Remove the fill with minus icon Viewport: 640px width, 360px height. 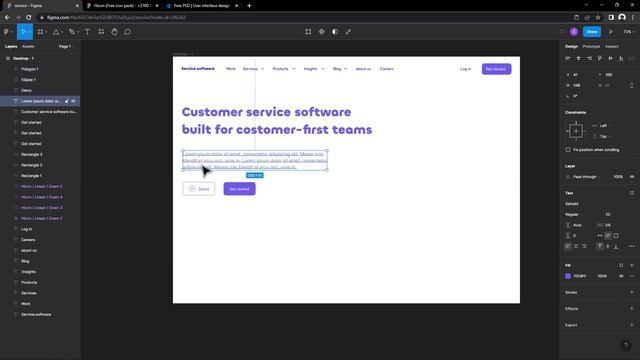tap(632, 276)
